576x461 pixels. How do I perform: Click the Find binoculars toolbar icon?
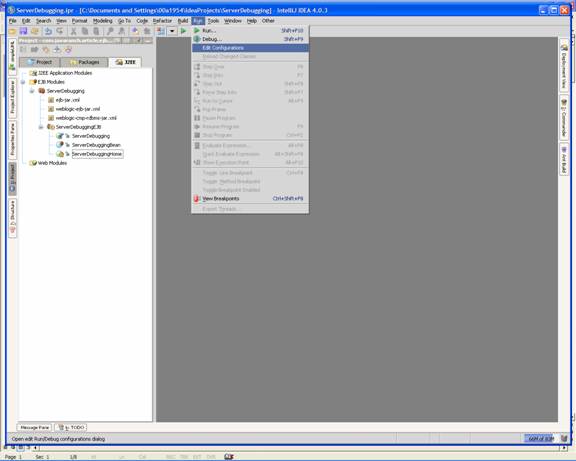click(110, 31)
